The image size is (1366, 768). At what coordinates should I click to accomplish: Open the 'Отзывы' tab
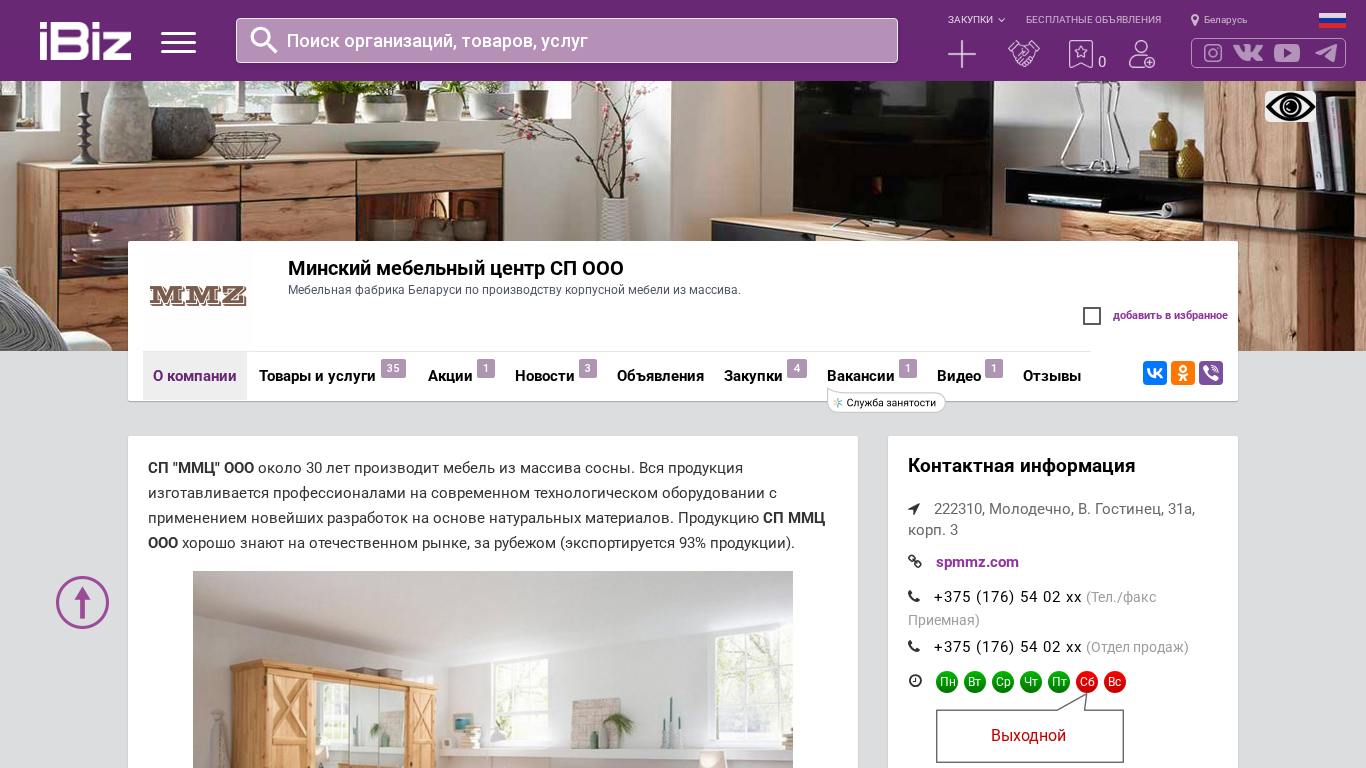click(1052, 376)
